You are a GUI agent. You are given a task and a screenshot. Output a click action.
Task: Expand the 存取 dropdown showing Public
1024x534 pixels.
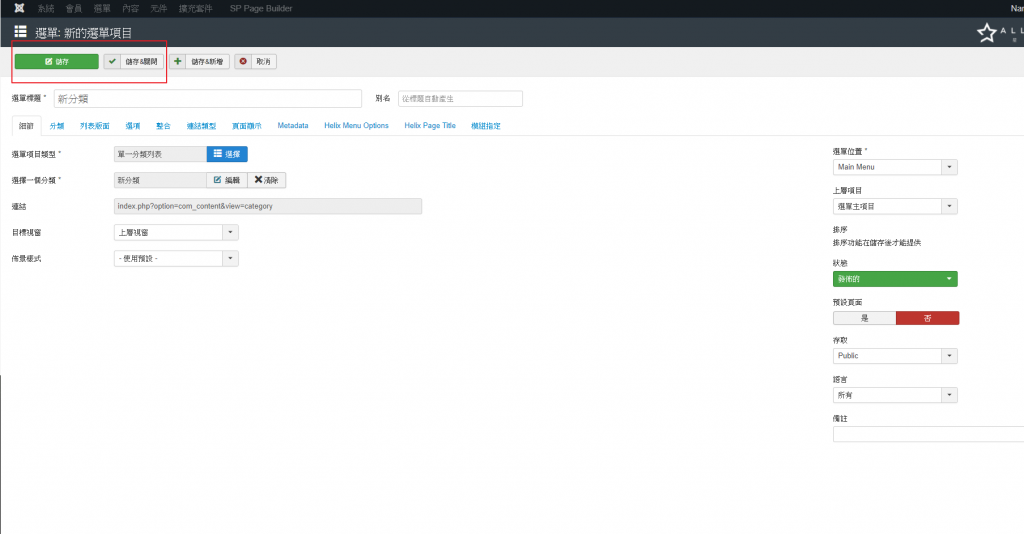coord(895,356)
